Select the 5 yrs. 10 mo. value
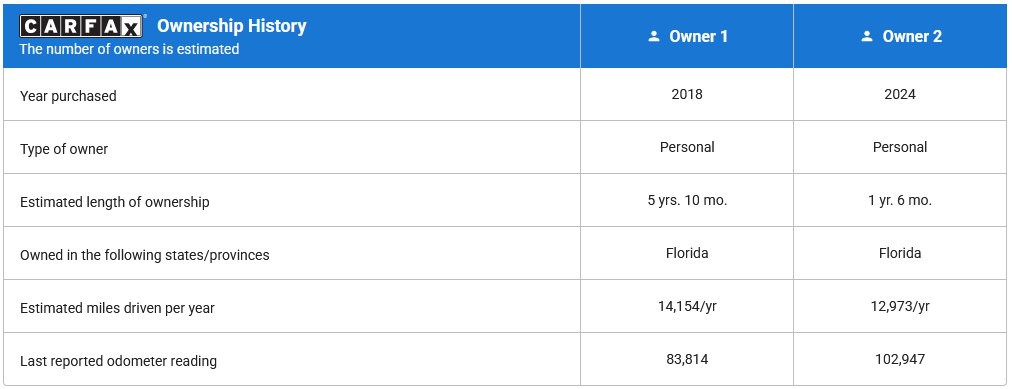Screen dimensions: 1012x389 (687, 200)
